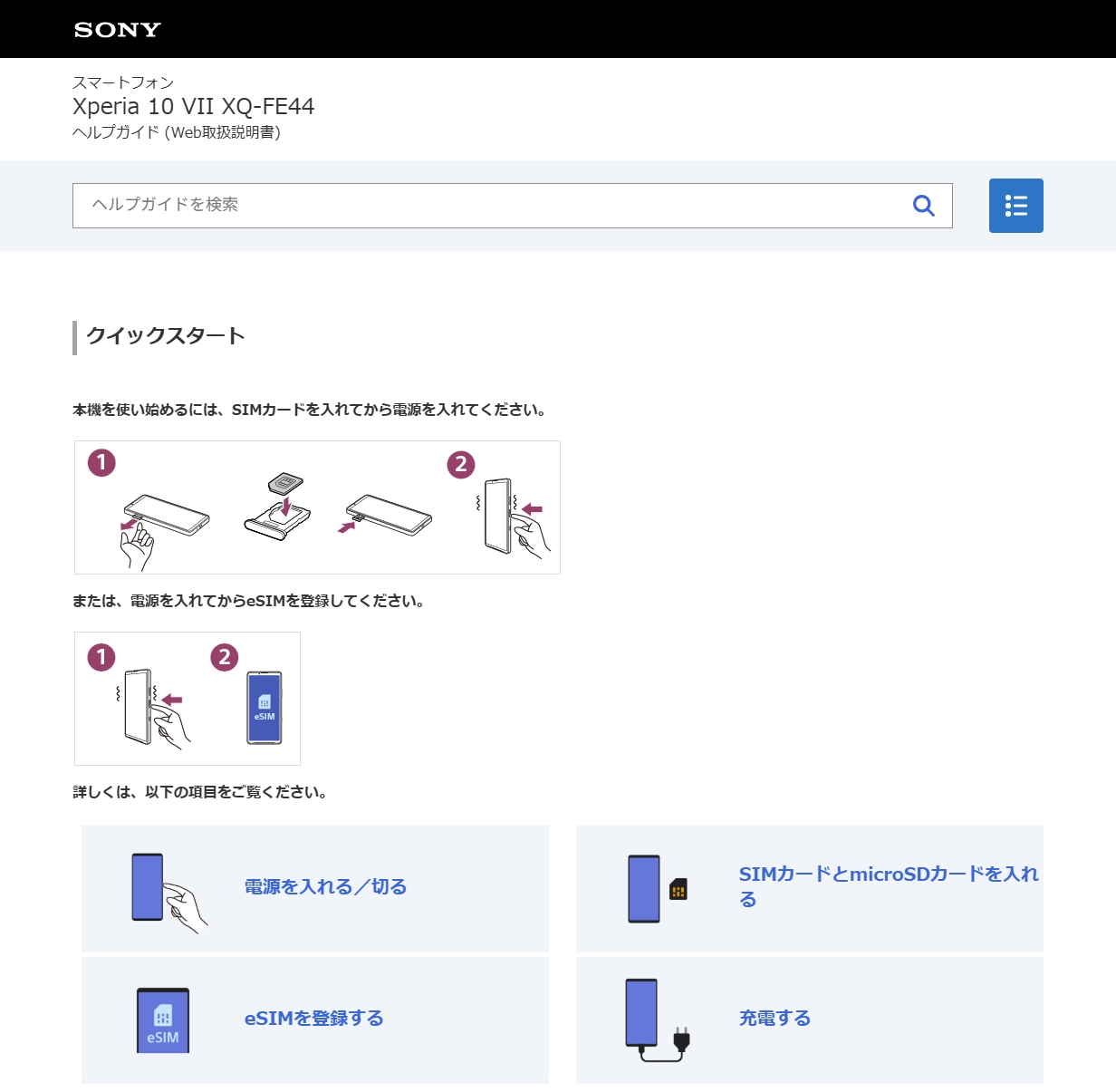Click the スマートフォン category label
This screenshot has width=1116, height=1092.
pyautogui.click(x=123, y=82)
